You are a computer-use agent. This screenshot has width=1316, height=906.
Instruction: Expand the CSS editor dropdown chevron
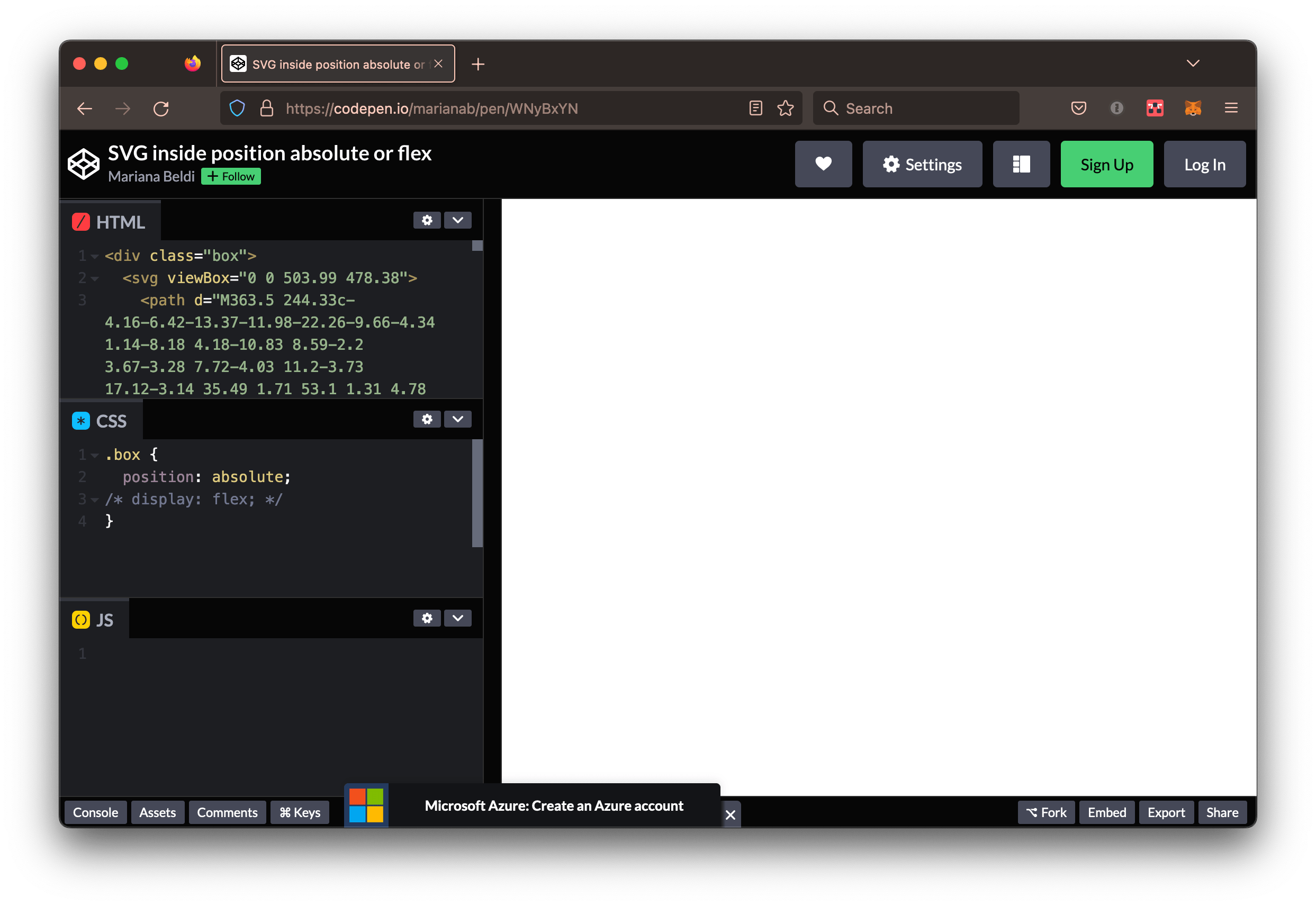[x=457, y=419]
